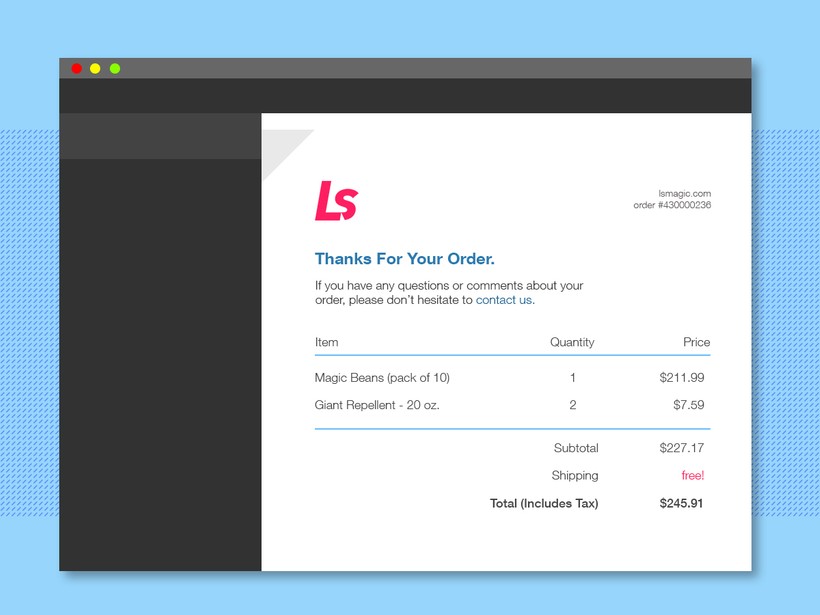Click the "Quantity" column header
This screenshot has height=615, width=820.
[x=572, y=342]
